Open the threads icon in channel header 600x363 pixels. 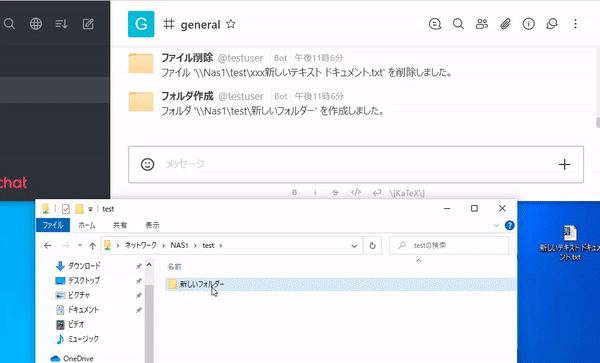tap(435, 24)
